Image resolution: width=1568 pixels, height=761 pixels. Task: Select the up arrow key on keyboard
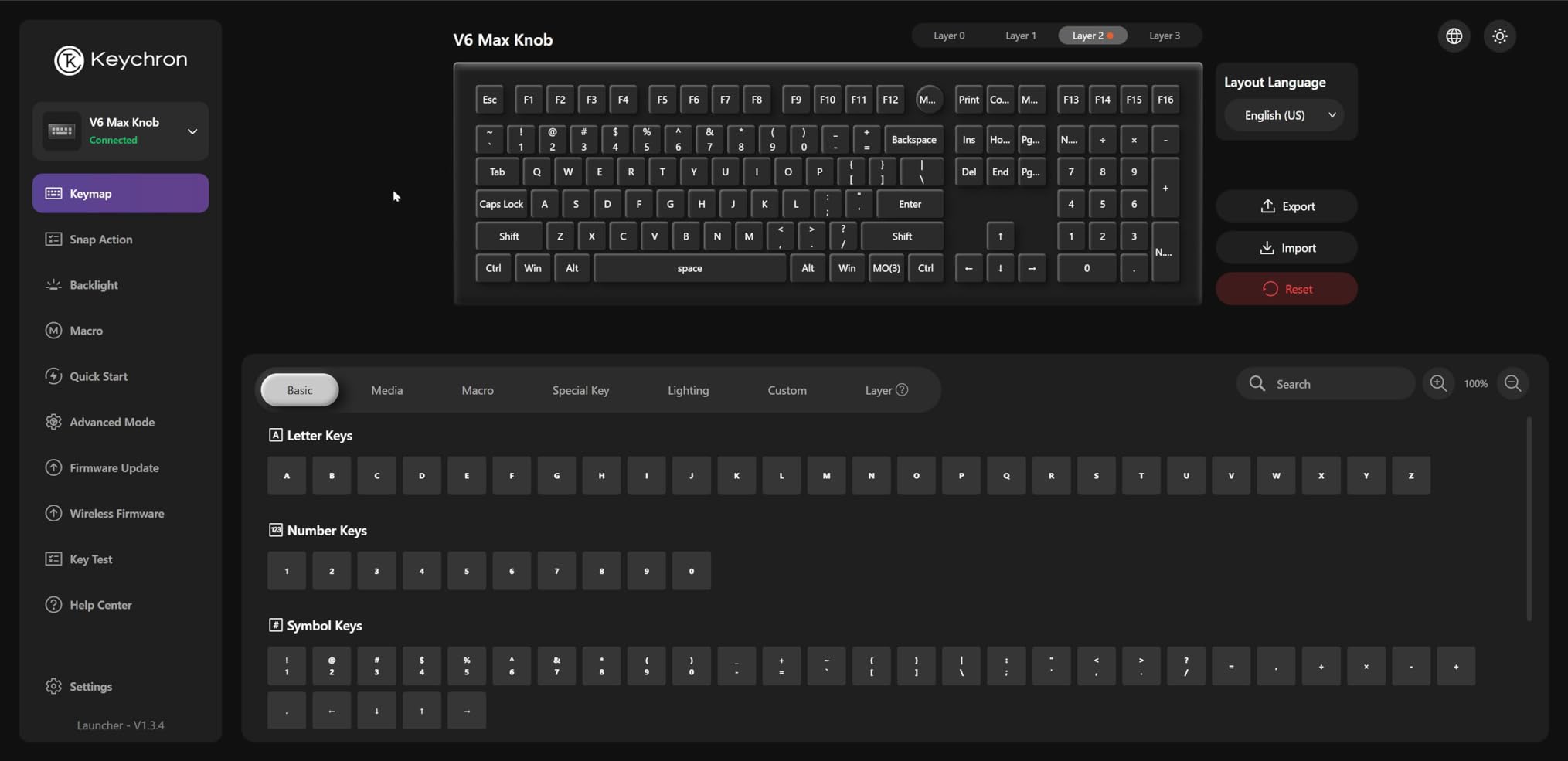pos(1000,236)
